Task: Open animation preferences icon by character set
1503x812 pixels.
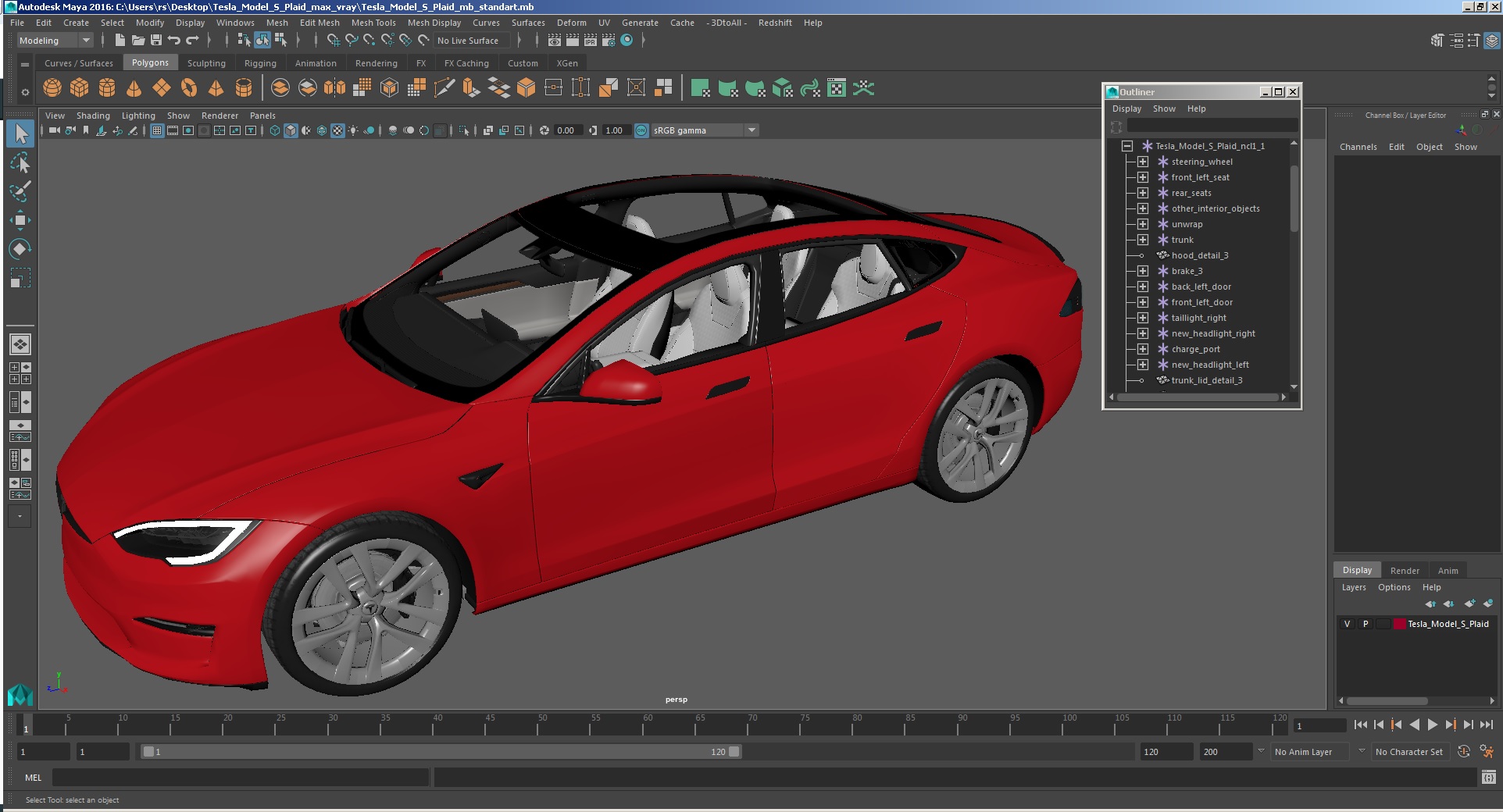Action: point(1487,751)
